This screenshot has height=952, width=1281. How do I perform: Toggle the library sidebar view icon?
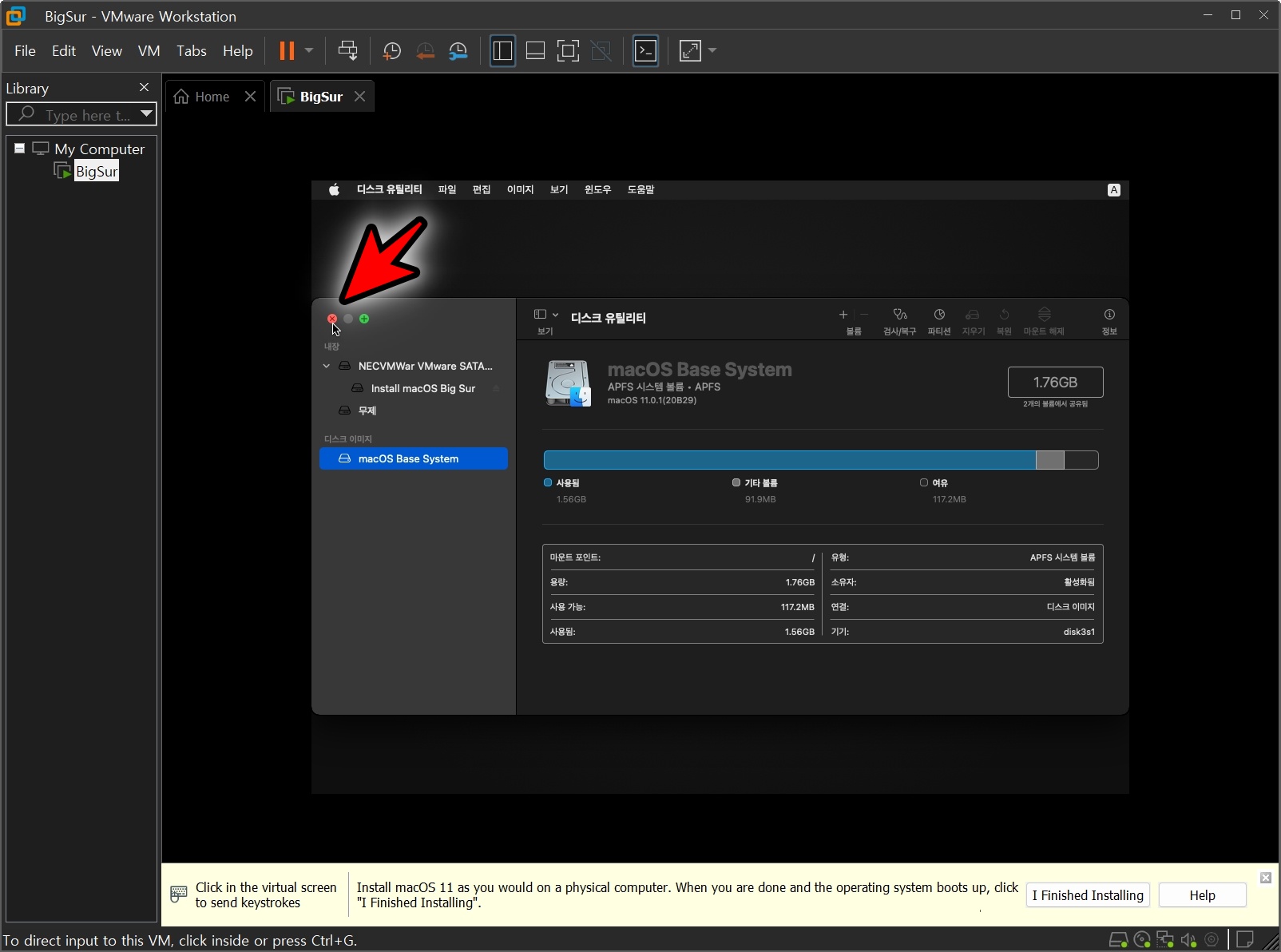(x=502, y=51)
